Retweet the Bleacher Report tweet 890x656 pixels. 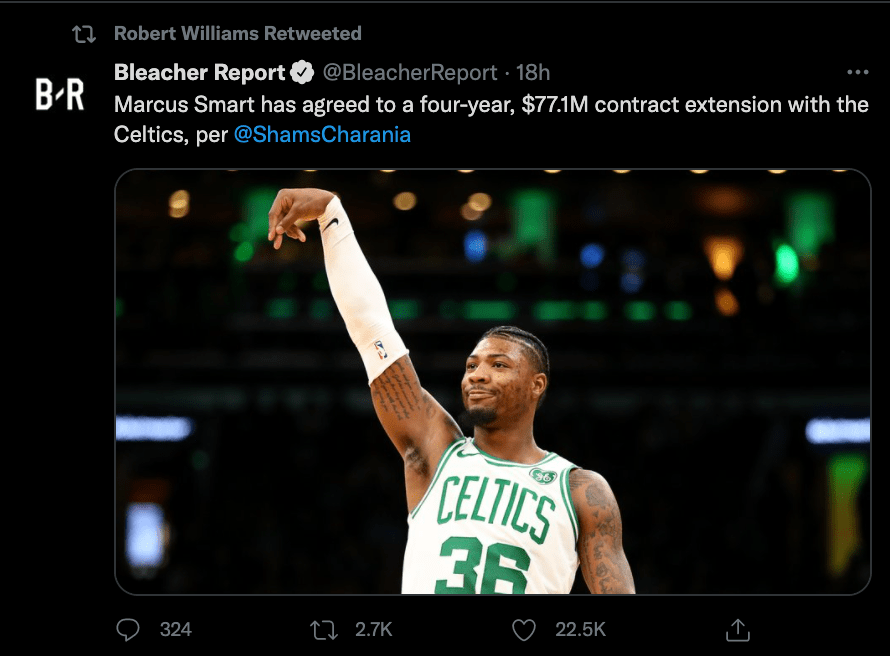[x=324, y=629]
